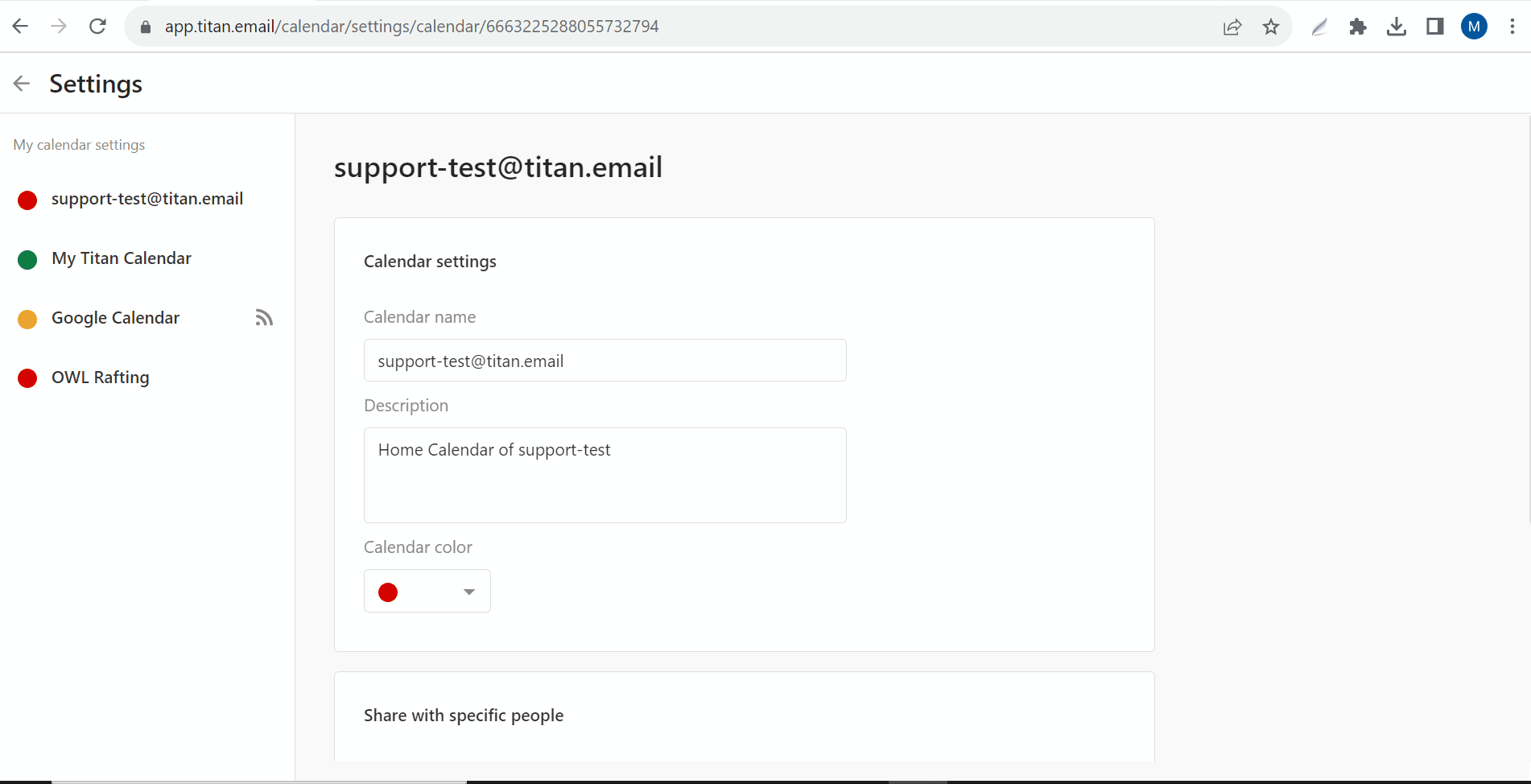Select Google Calendar in sidebar
1531x784 pixels.
pyautogui.click(x=116, y=318)
